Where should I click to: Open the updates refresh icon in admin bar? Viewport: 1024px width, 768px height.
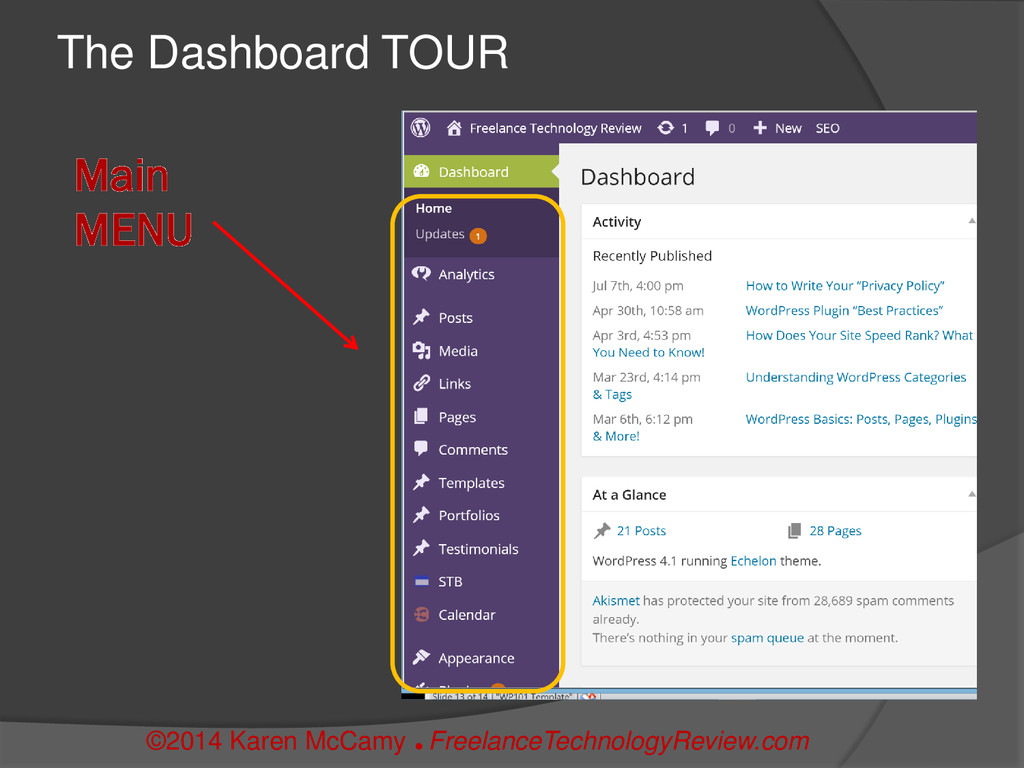coord(665,128)
